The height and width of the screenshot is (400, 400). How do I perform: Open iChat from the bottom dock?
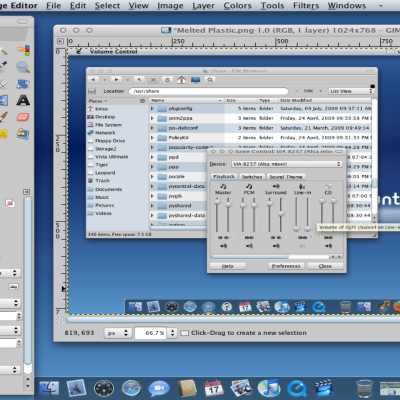pos(159,388)
